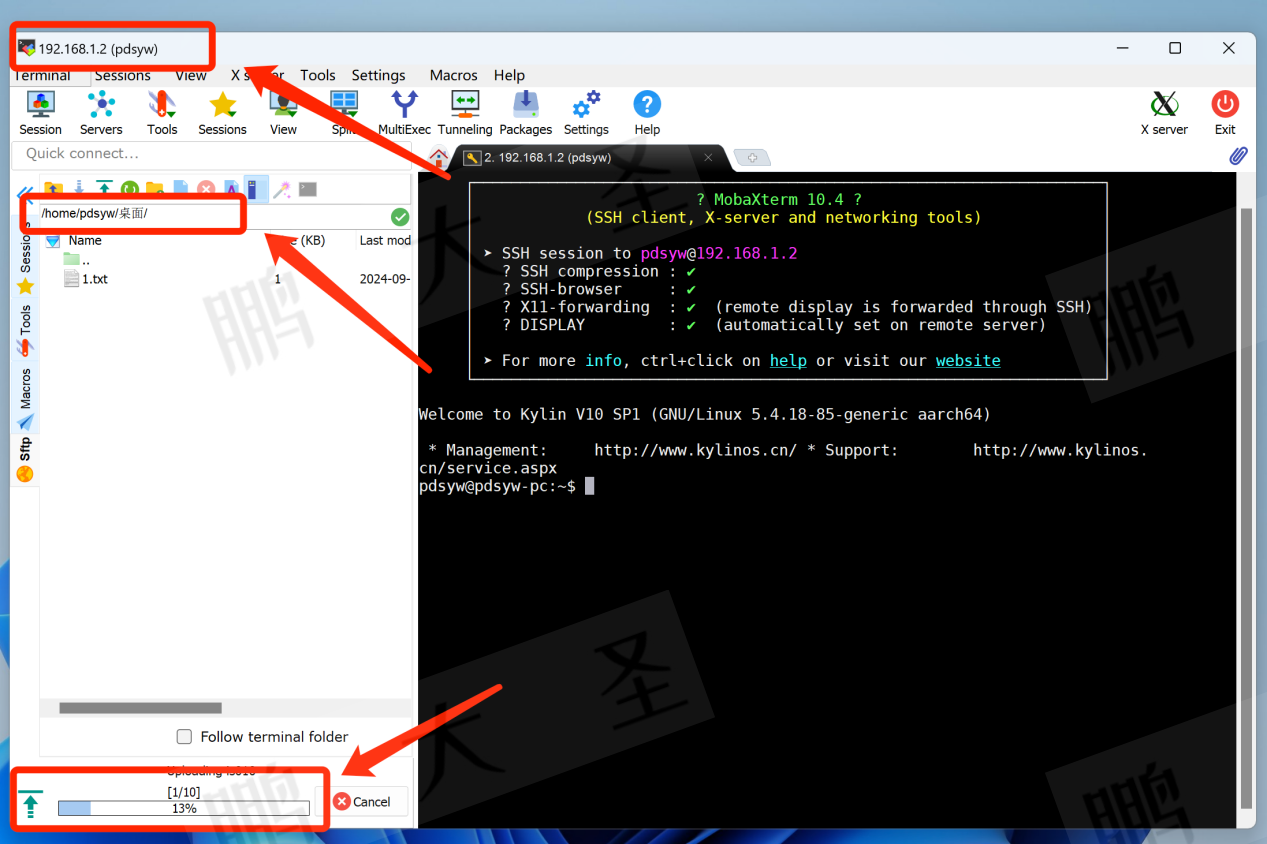
Task: Click the green check next to path
Action: [400, 217]
